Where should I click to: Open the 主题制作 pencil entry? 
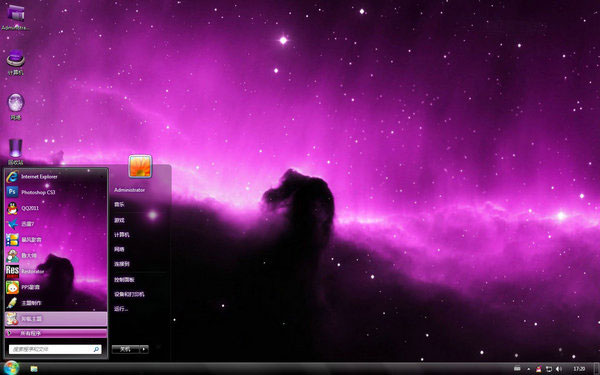(56, 303)
